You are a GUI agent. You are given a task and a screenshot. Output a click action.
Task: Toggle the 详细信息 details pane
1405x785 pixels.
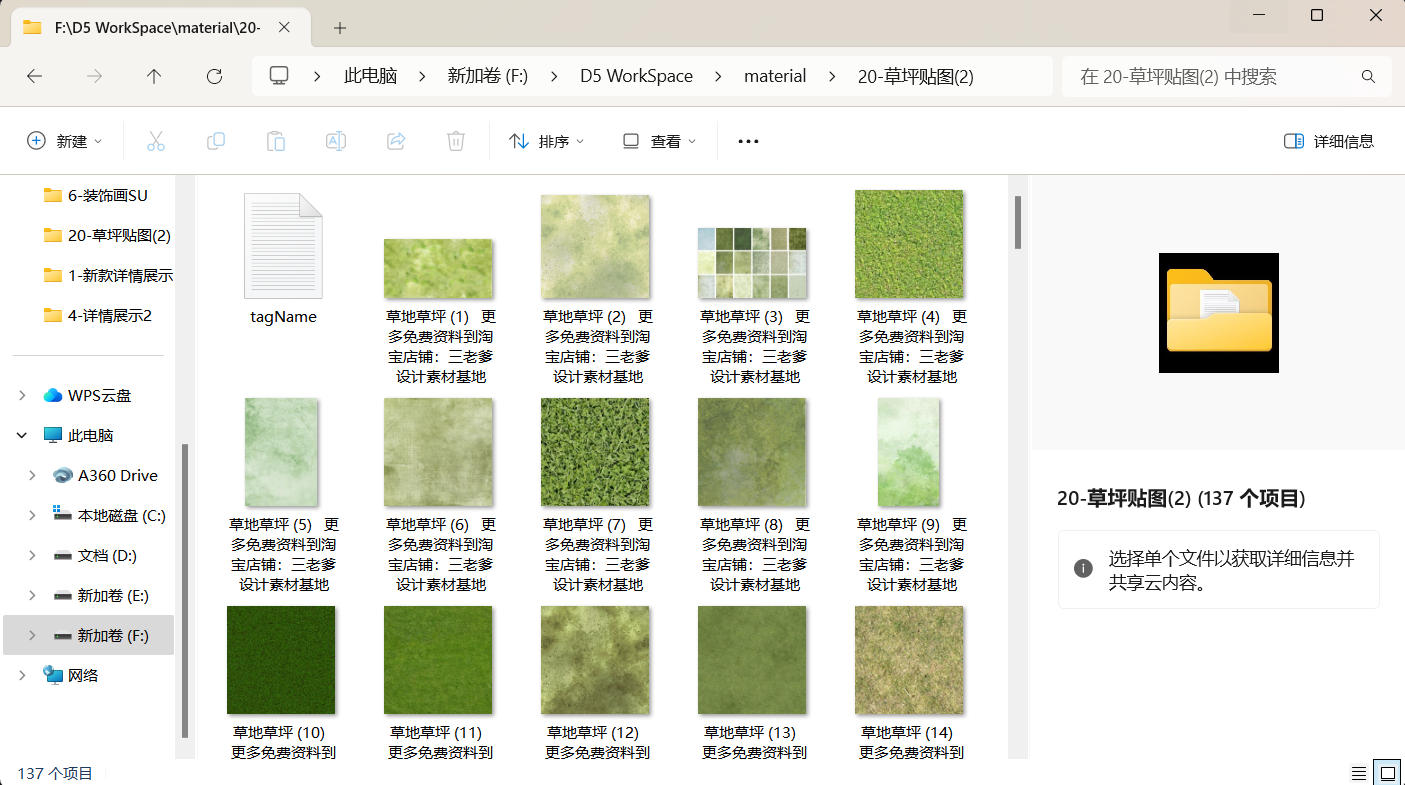[x=1329, y=141]
